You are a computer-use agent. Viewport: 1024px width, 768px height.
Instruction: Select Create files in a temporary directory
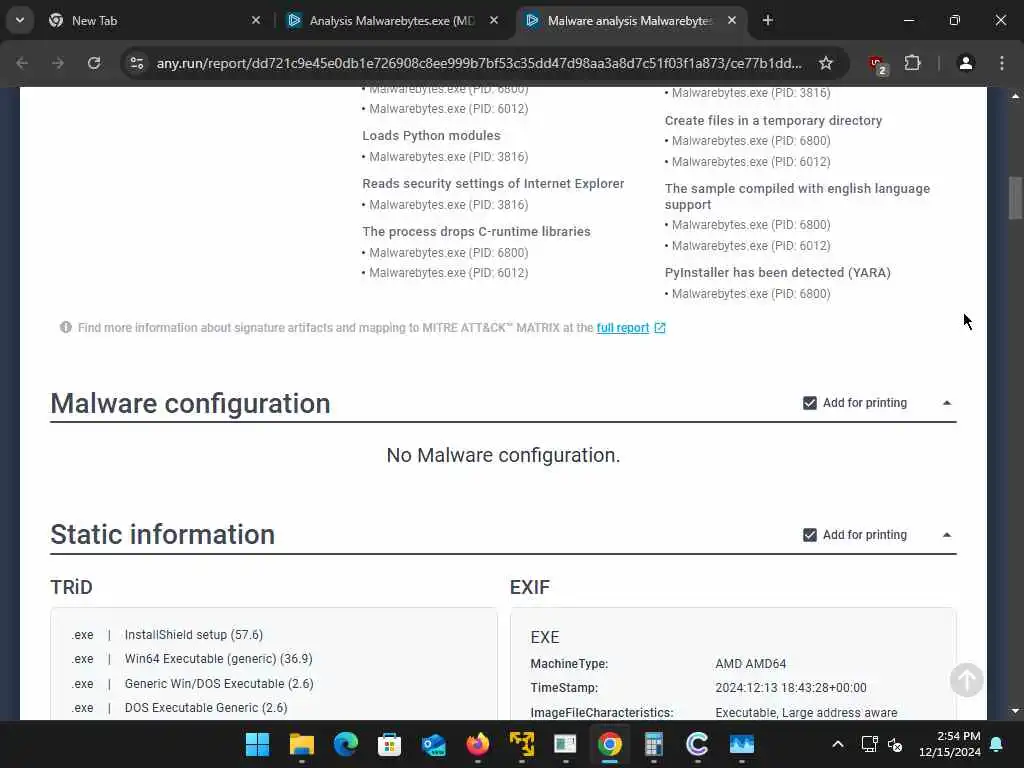click(773, 120)
